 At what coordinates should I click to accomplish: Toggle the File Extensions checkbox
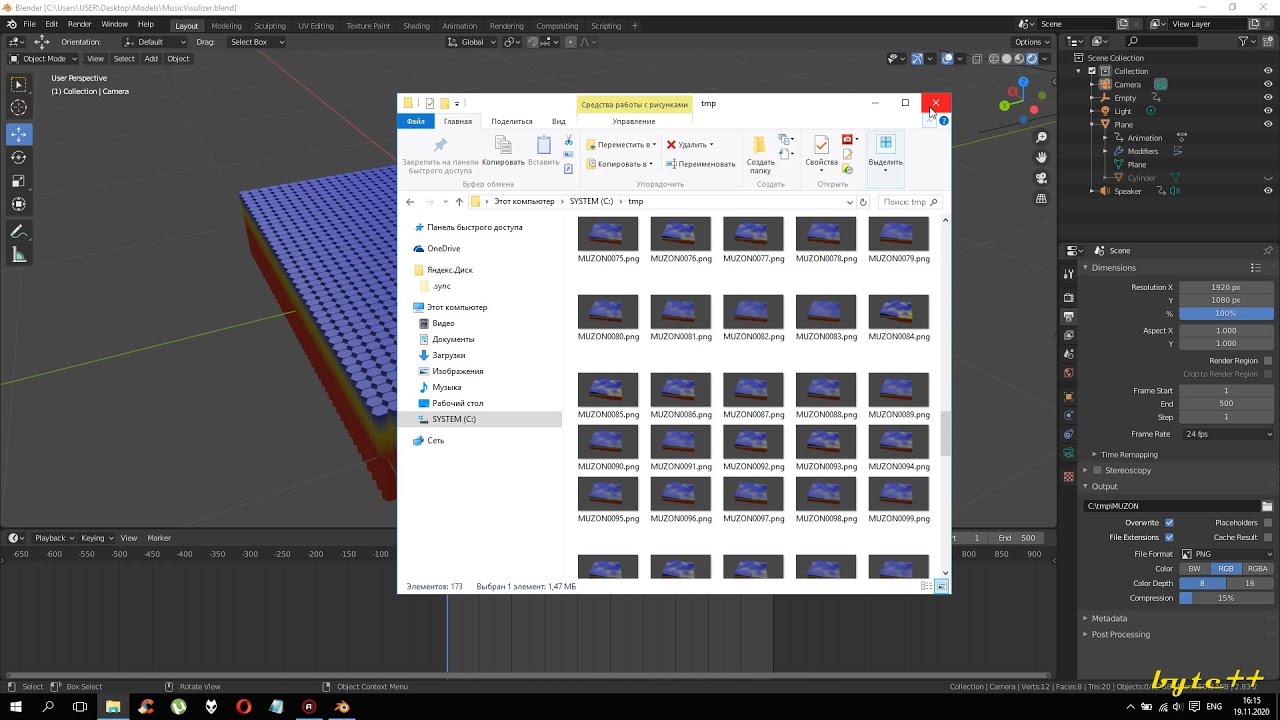1169,538
